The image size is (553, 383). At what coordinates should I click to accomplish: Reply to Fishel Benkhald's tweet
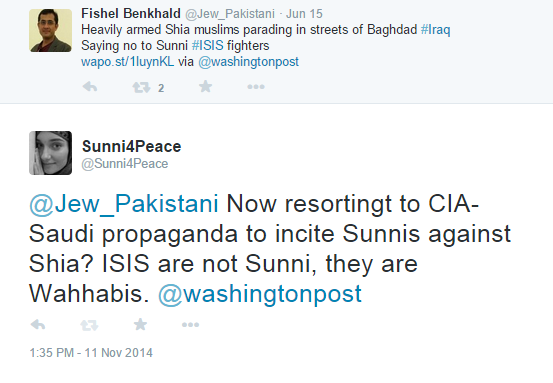click(90, 86)
